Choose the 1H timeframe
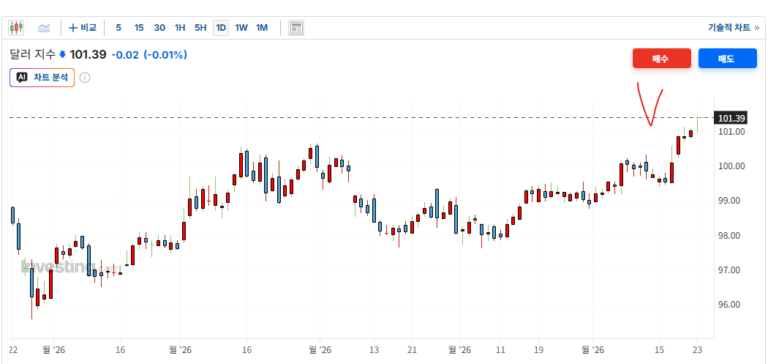768x364 pixels. point(180,28)
